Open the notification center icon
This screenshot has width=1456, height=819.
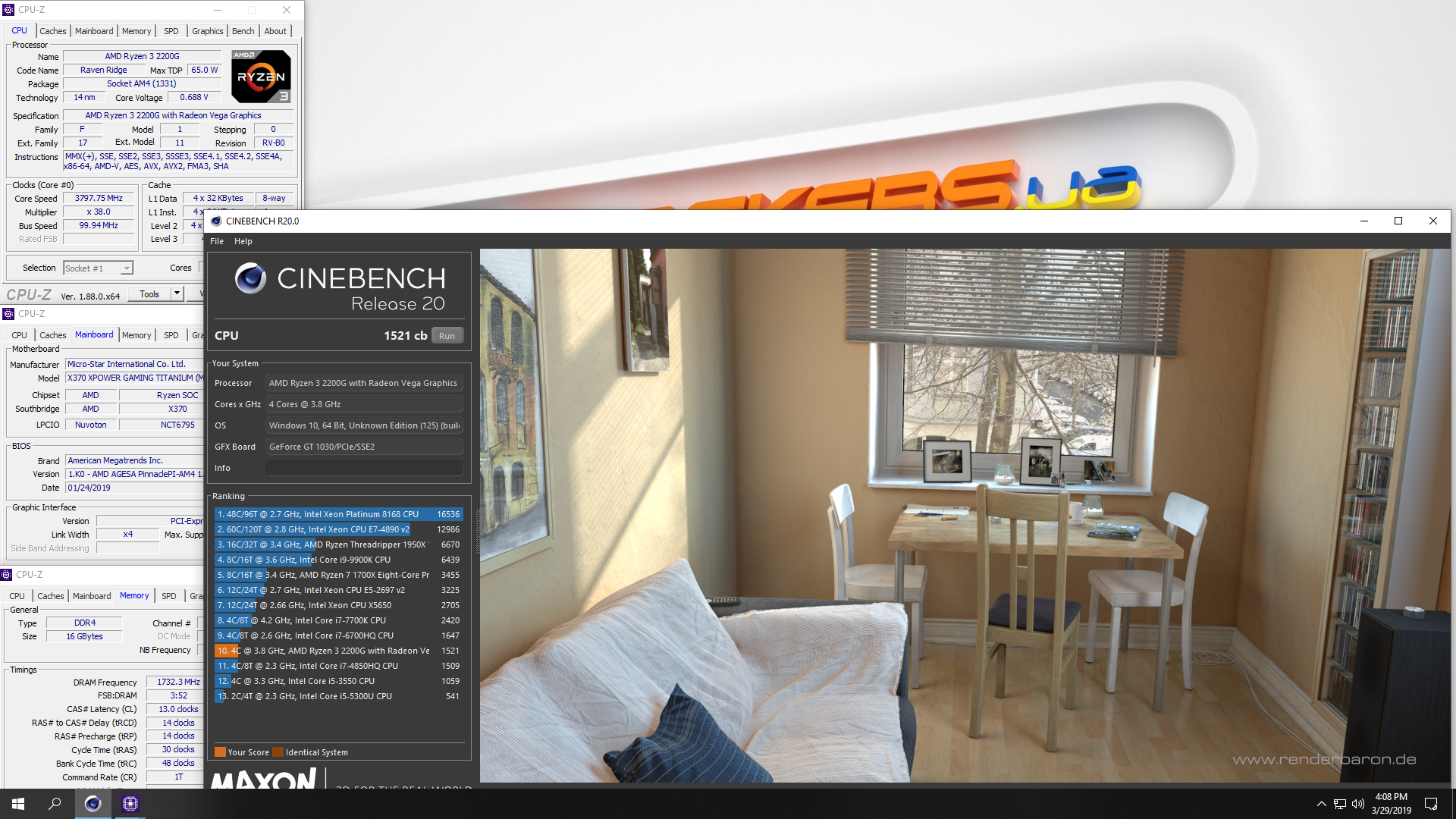1431,804
